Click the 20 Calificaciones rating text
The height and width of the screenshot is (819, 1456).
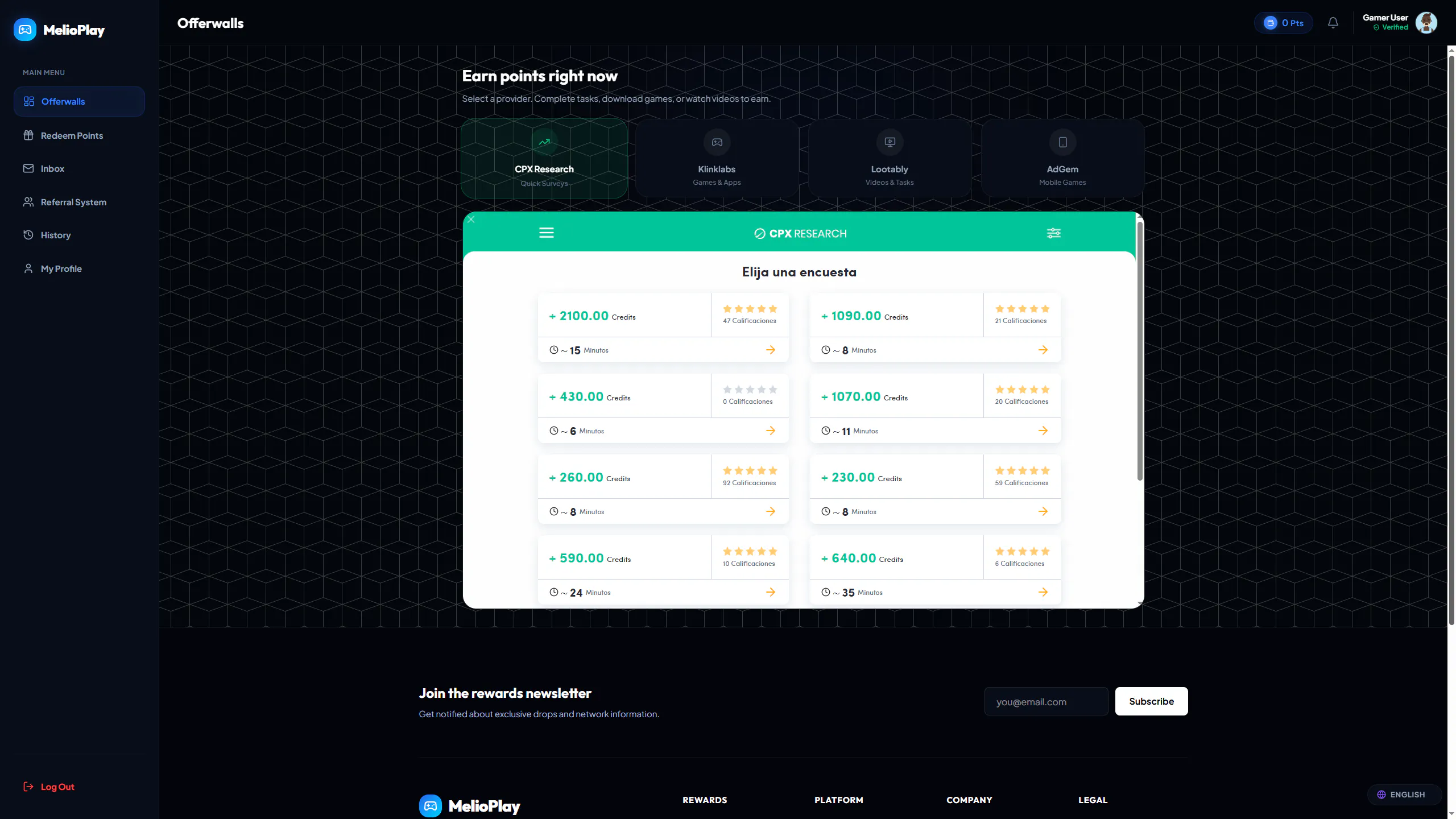pos(1021,402)
